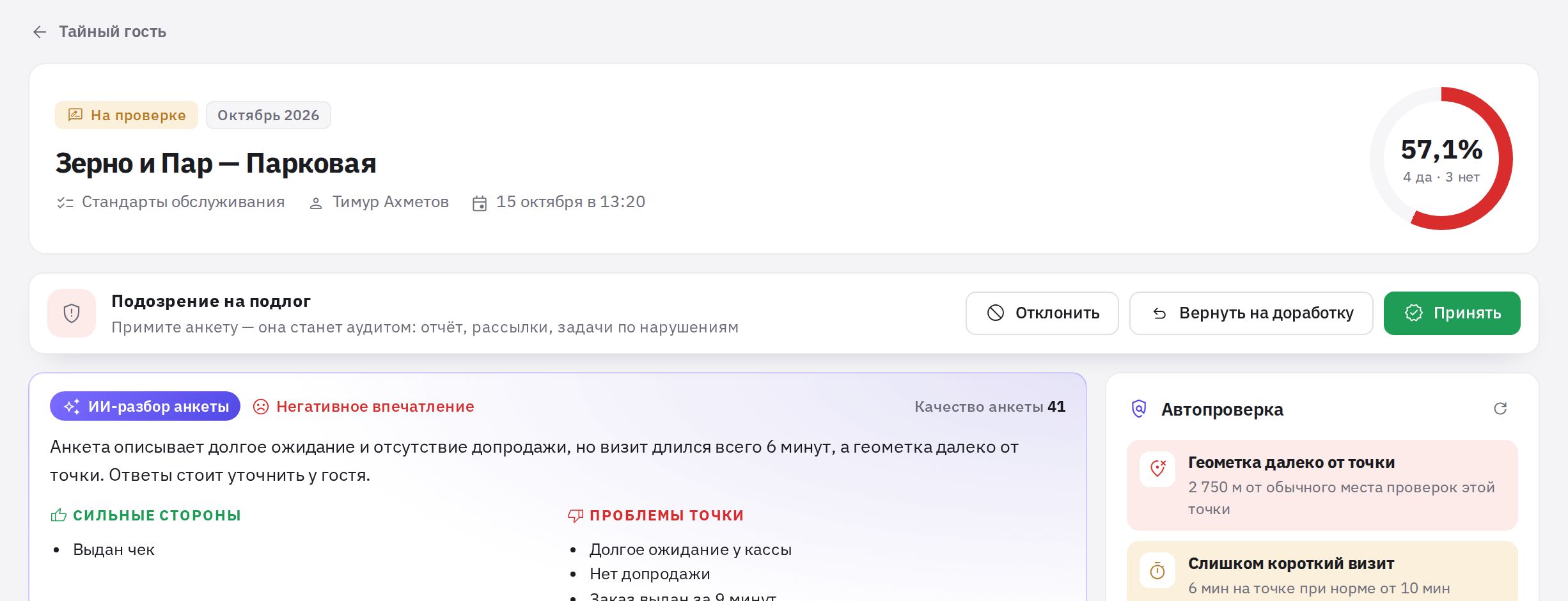The width and height of the screenshot is (1568, 601).
Task: Click the 57,1% score ring
Action: tap(1441, 159)
